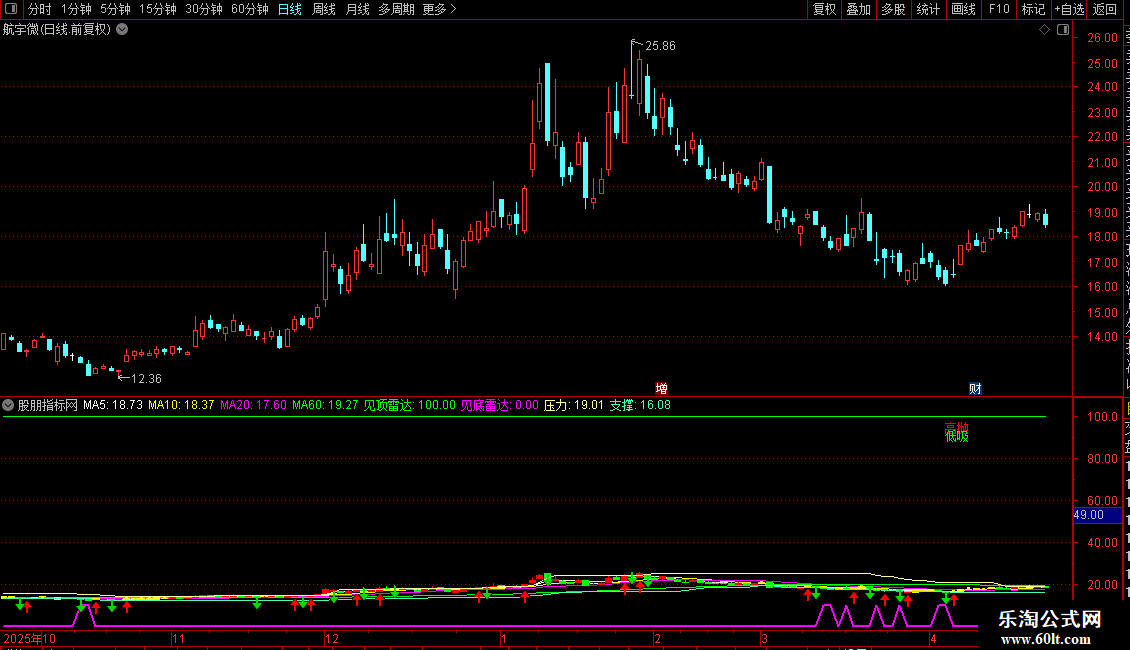
Task: Open the 多周期 multi-period view
Action: tap(396, 9)
